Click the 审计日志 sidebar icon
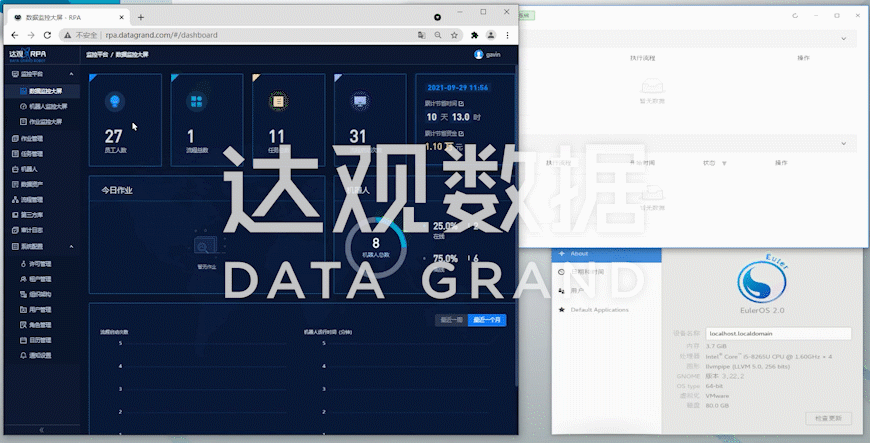This screenshot has width=870, height=443. pos(16,230)
